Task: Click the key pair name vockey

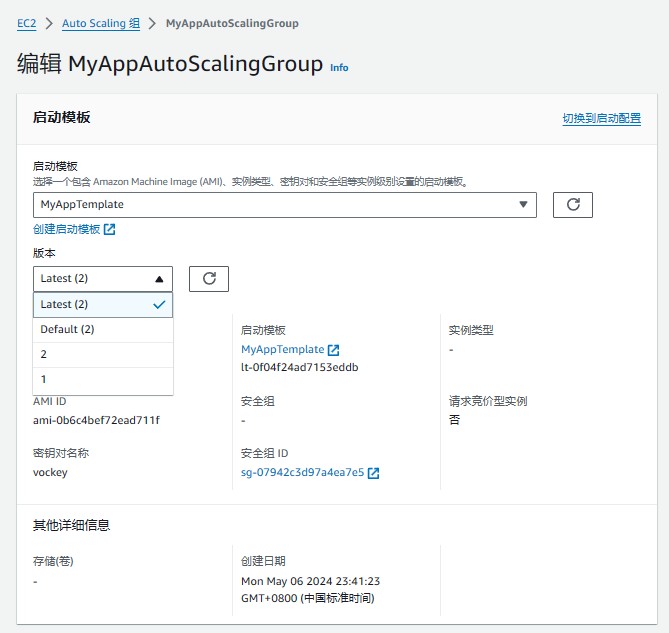Action: tap(50, 473)
